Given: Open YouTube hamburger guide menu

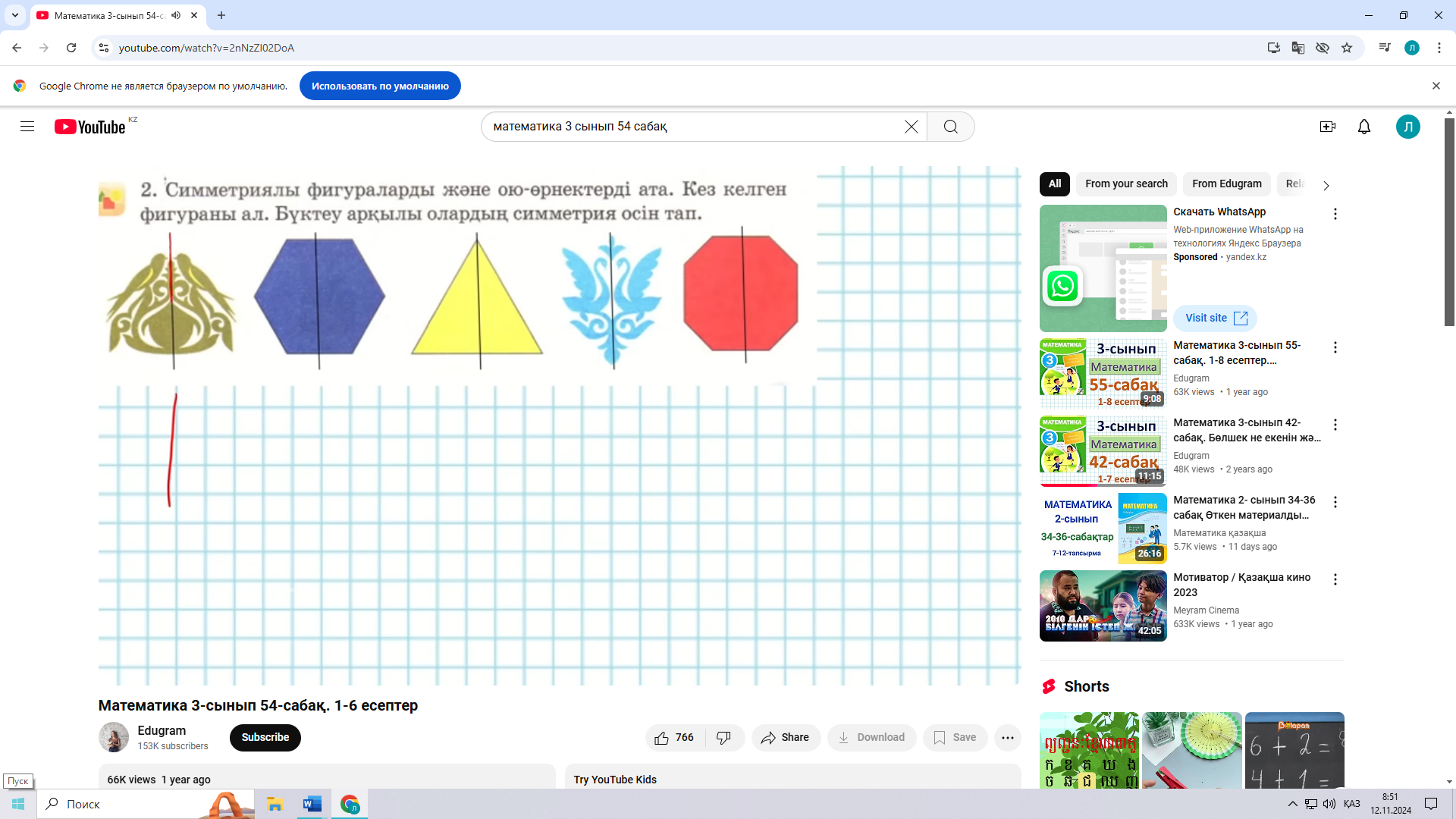Looking at the screenshot, I should [27, 127].
